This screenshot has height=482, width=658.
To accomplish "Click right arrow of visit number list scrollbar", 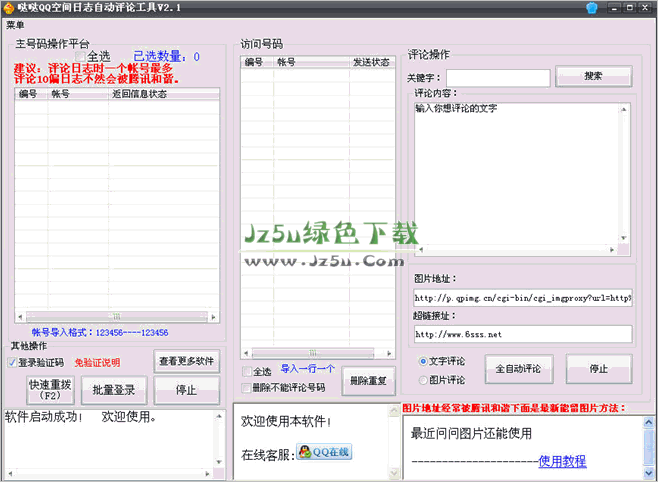I will point(389,353).
